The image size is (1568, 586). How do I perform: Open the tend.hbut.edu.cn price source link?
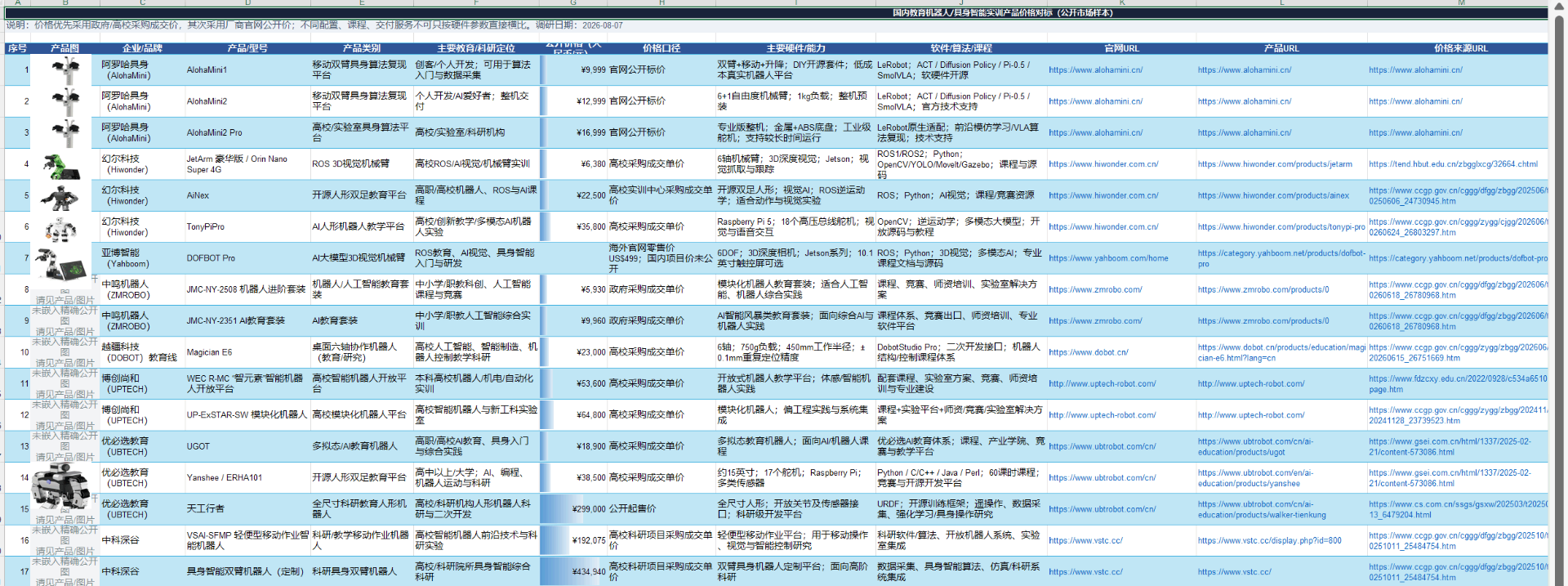1453,164
